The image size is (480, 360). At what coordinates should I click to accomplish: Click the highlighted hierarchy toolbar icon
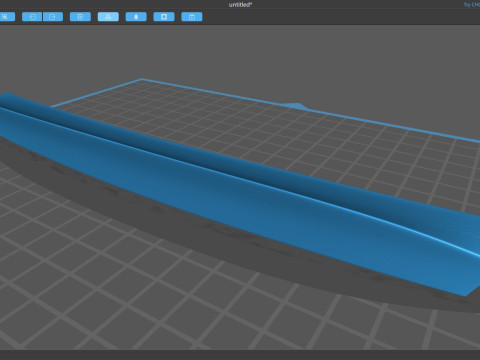(x=108, y=17)
